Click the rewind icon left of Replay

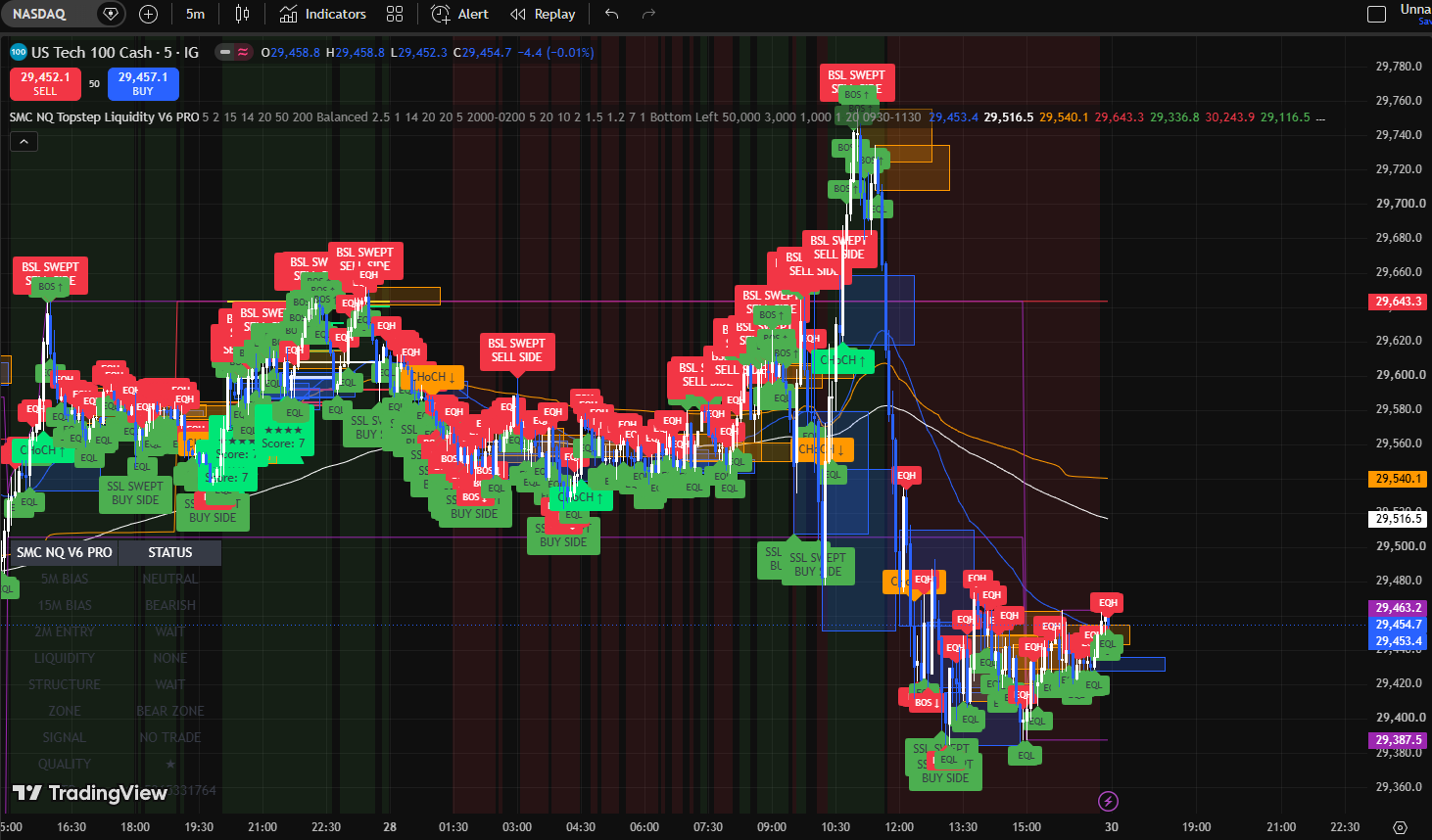point(518,14)
